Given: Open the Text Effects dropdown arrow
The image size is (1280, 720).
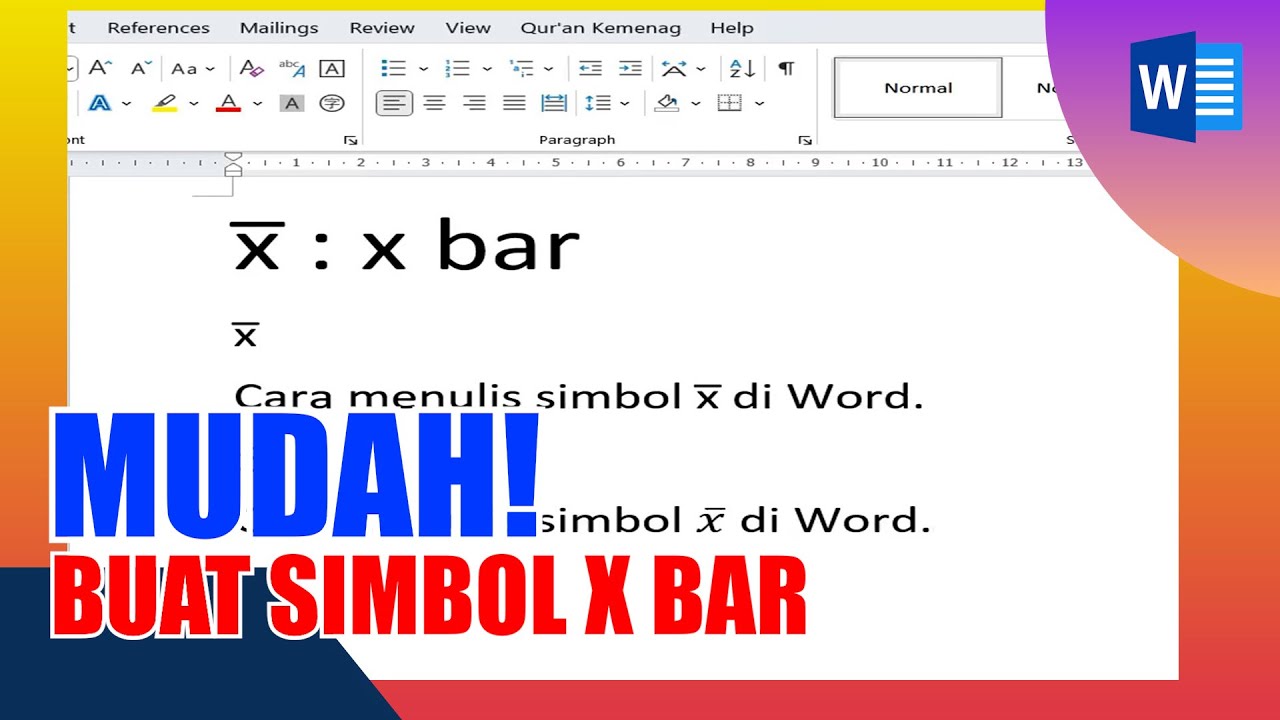Looking at the screenshot, I should 127,103.
